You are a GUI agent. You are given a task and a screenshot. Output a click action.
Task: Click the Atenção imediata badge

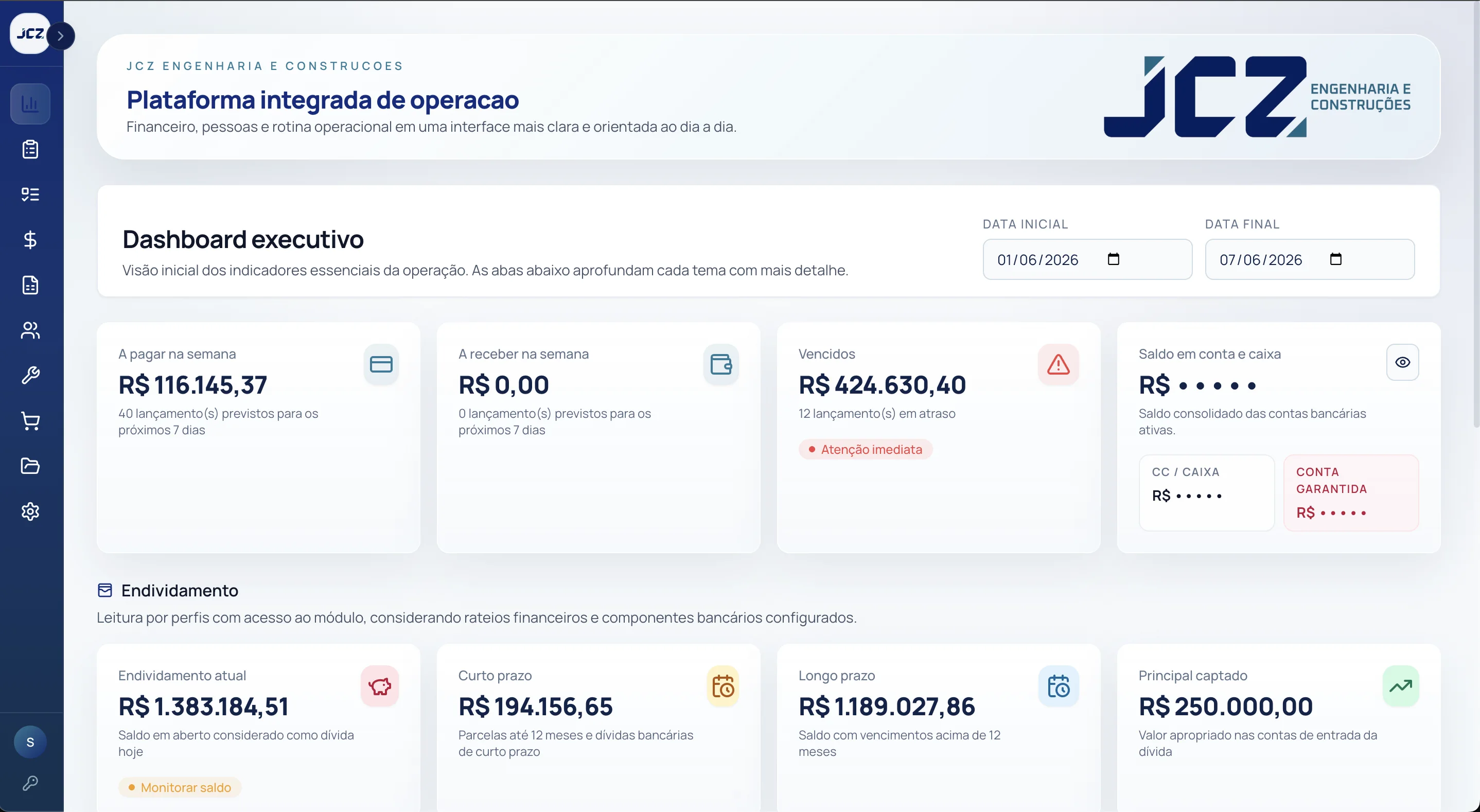[865, 449]
